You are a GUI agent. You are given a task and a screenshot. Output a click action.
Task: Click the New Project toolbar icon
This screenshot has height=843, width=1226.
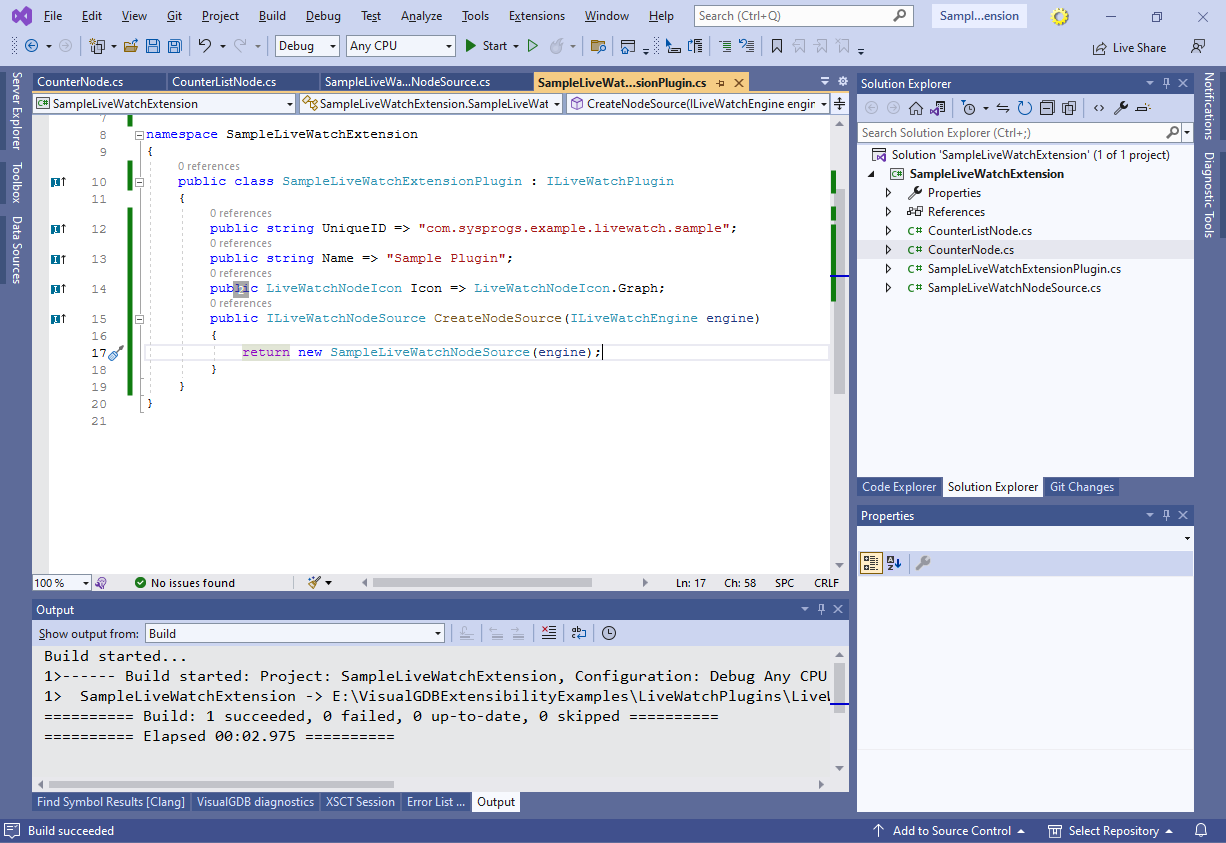pyautogui.click(x=97, y=46)
